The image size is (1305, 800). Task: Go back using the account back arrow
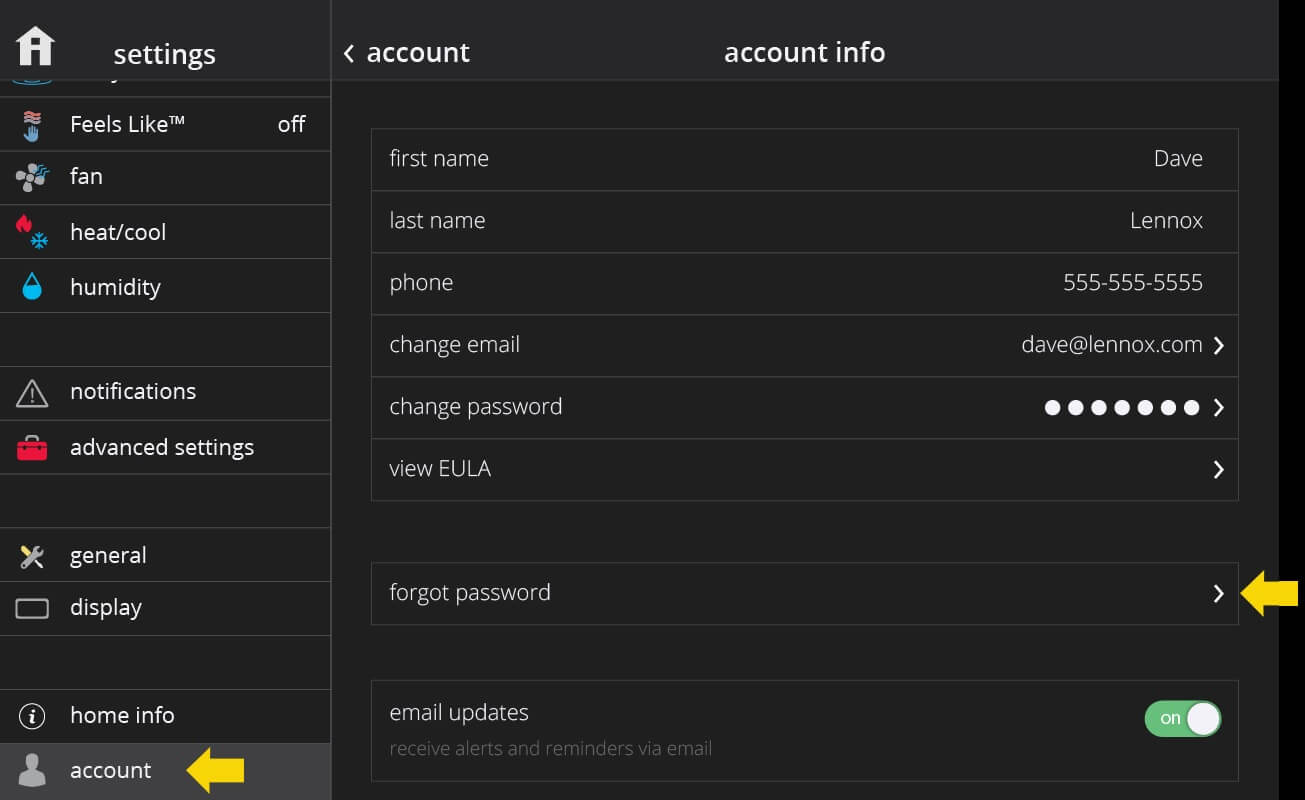click(349, 53)
